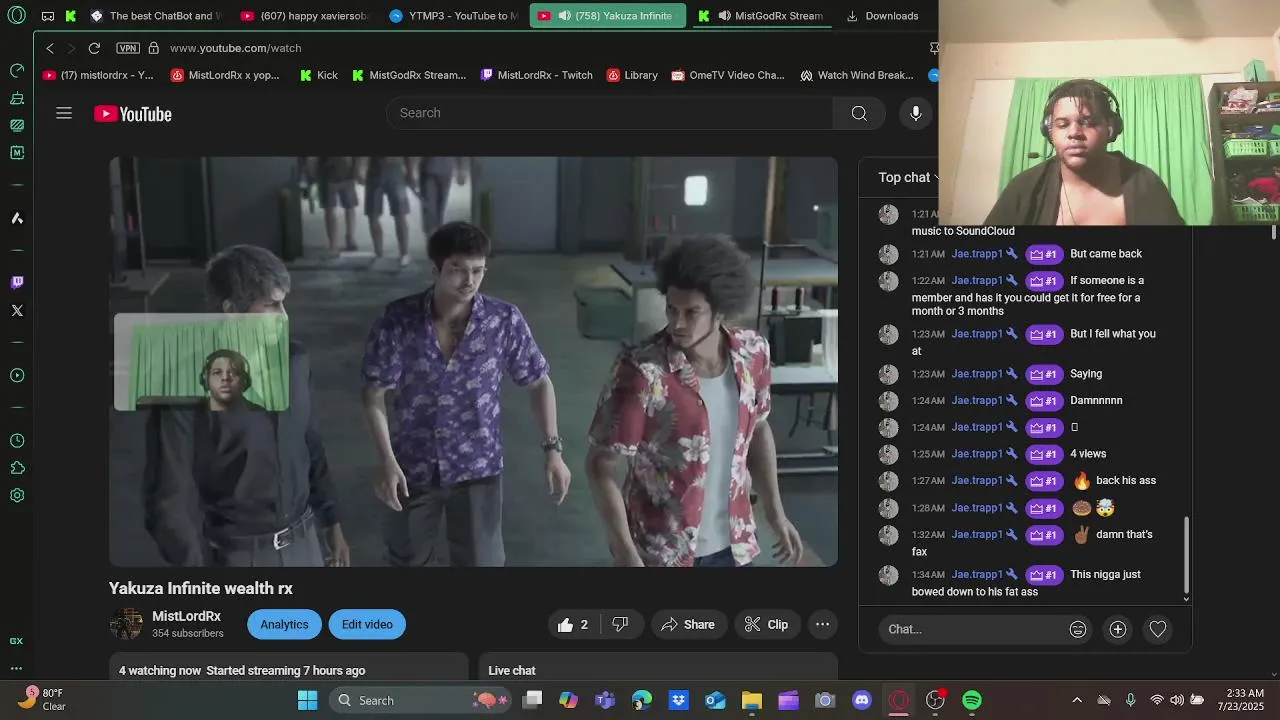Open weather widget showing 80°F
This screenshot has height=720, width=1280.
pos(43,699)
